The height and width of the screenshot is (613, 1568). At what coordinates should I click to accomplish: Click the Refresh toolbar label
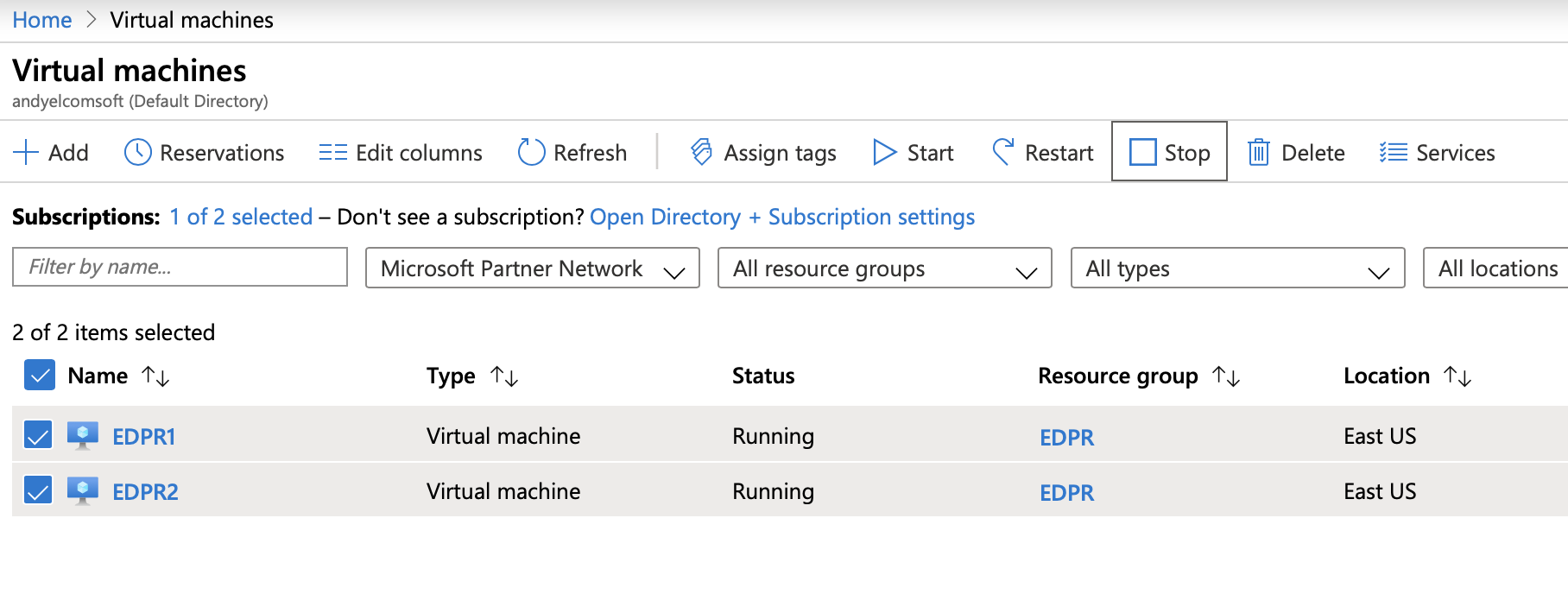[x=590, y=153]
